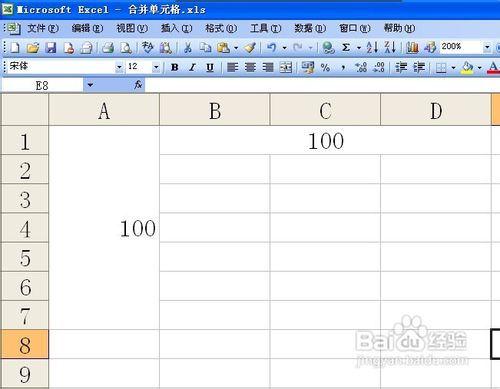Click the AutoSum sigma icon

tap(346, 48)
